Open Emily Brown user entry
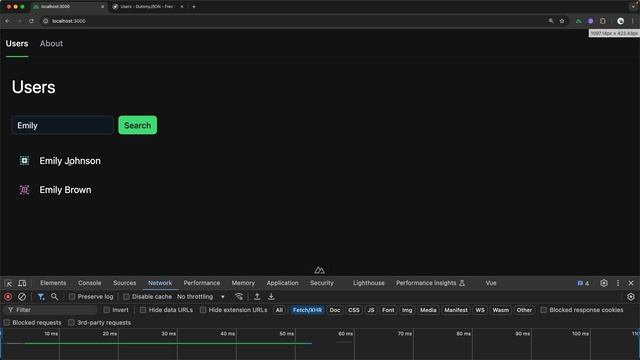 (65, 190)
